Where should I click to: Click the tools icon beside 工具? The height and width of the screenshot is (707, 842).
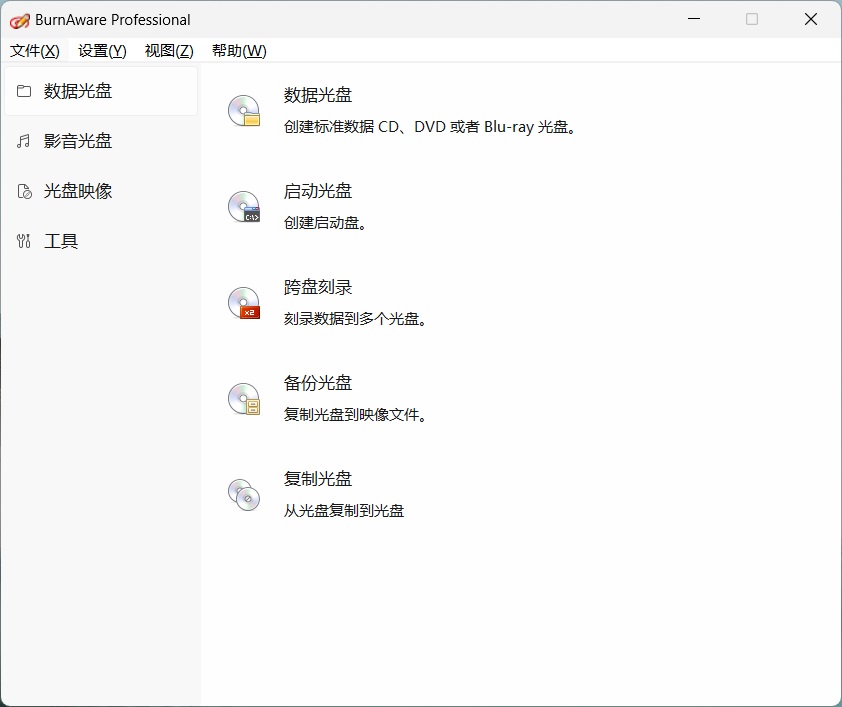pyautogui.click(x=24, y=241)
